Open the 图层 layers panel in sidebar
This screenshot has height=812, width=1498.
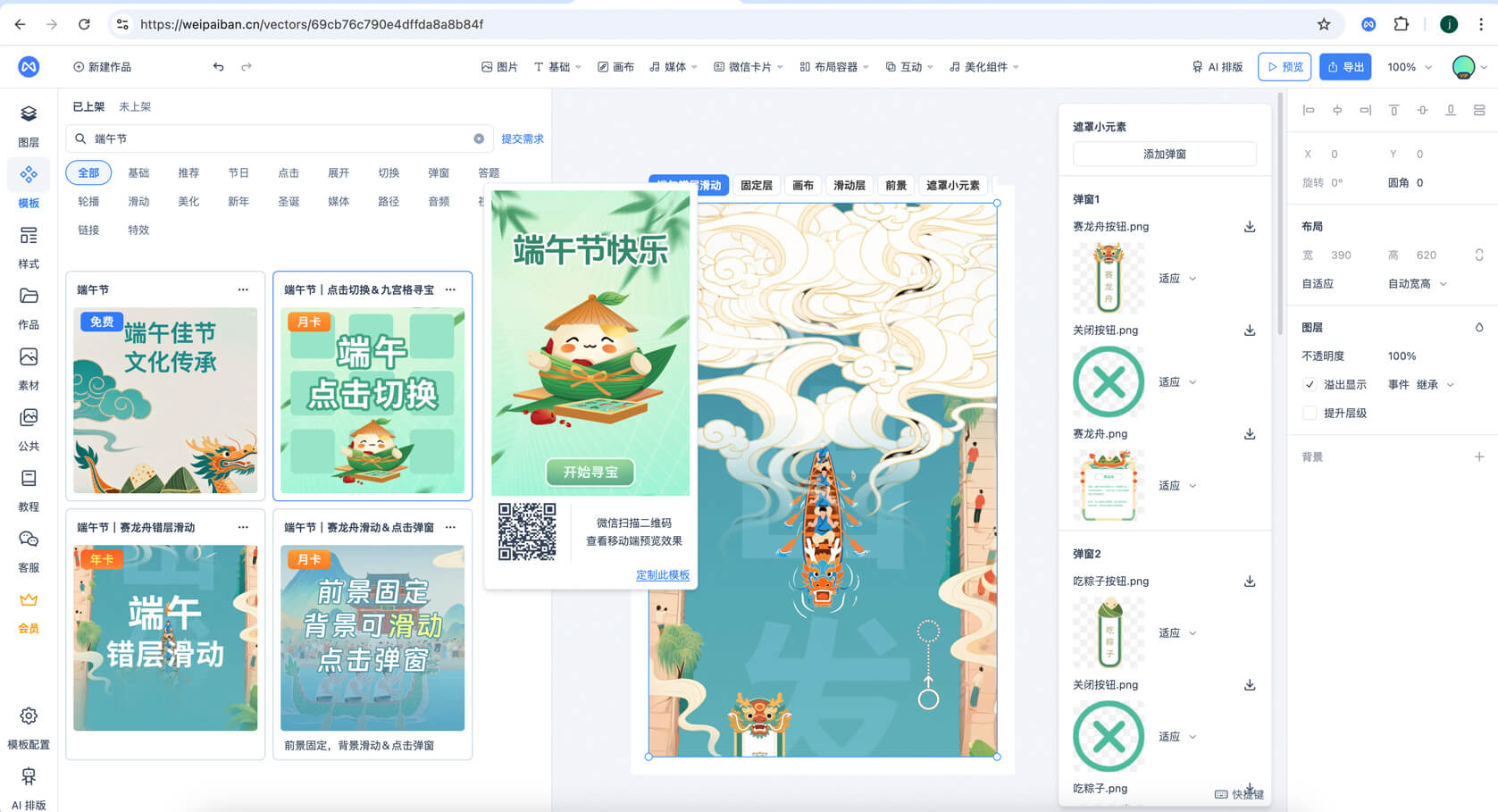(29, 124)
